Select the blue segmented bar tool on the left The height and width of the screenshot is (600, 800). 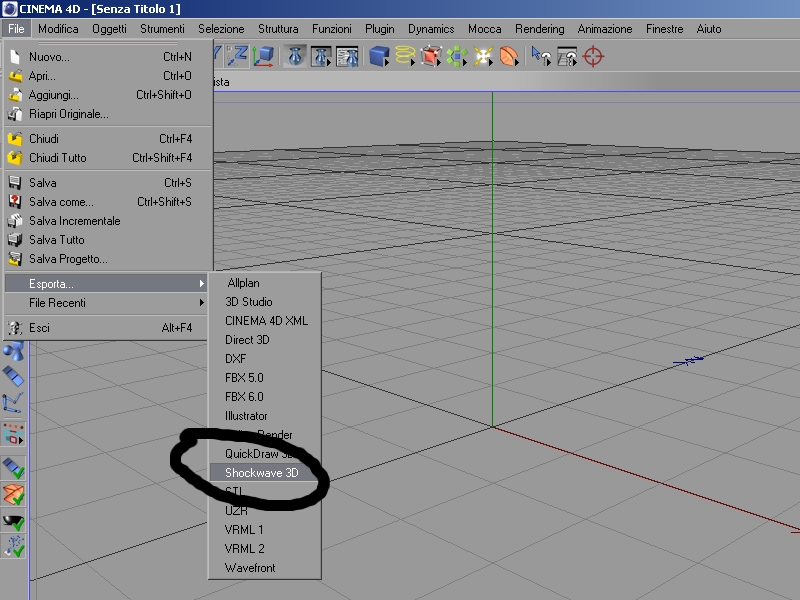[13, 377]
